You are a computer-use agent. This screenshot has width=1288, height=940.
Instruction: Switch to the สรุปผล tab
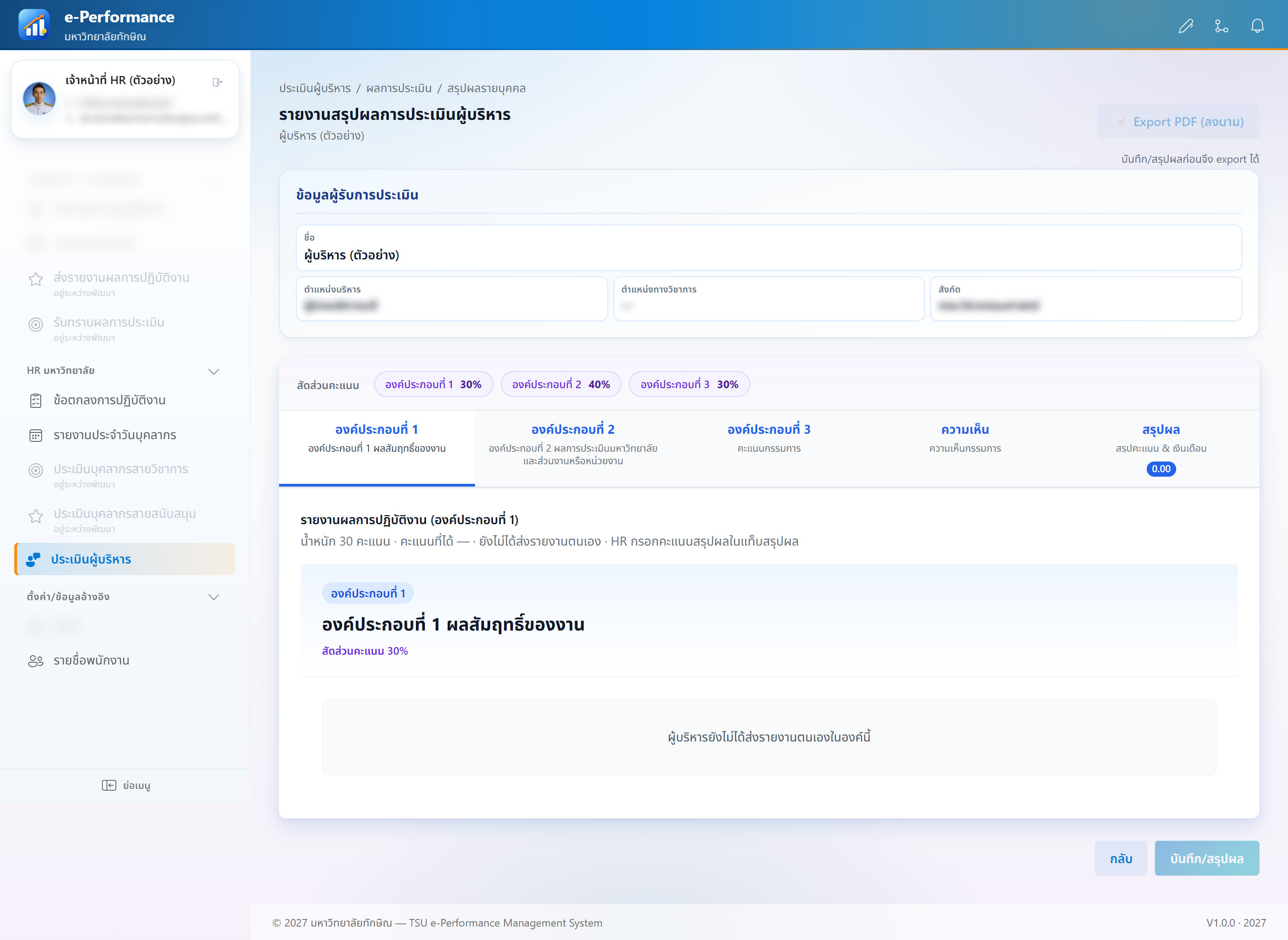[1161, 448]
